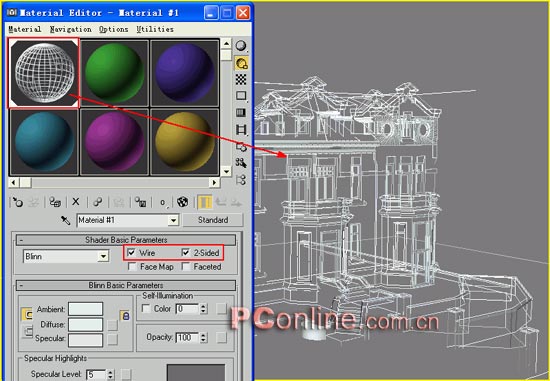Open the Material menu
This screenshot has height=381, width=550.
[x=25, y=29]
